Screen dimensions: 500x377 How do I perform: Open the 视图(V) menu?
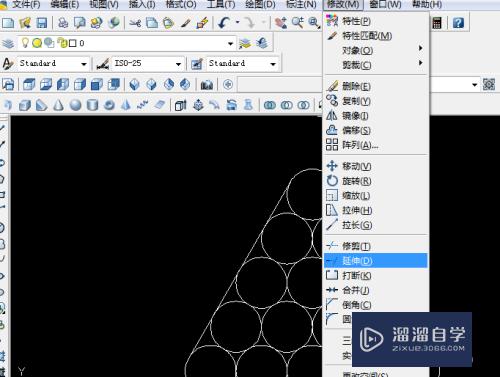point(104,5)
